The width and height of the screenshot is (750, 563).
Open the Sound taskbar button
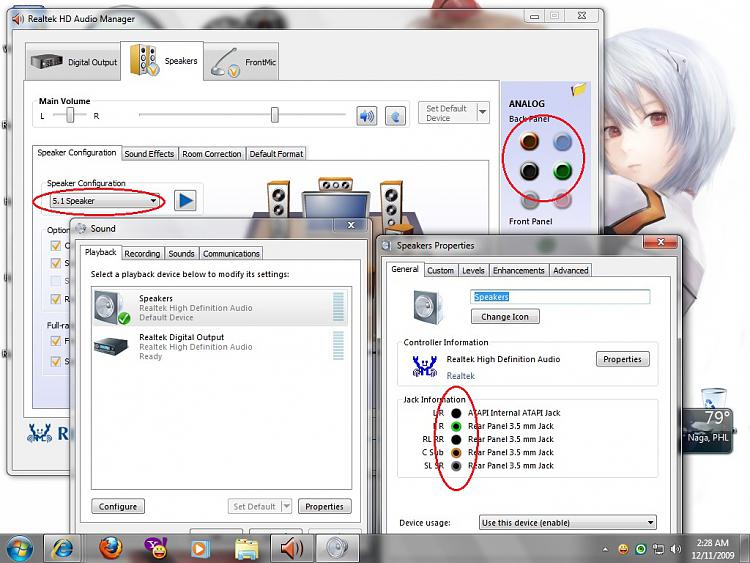click(x=337, y=549)
